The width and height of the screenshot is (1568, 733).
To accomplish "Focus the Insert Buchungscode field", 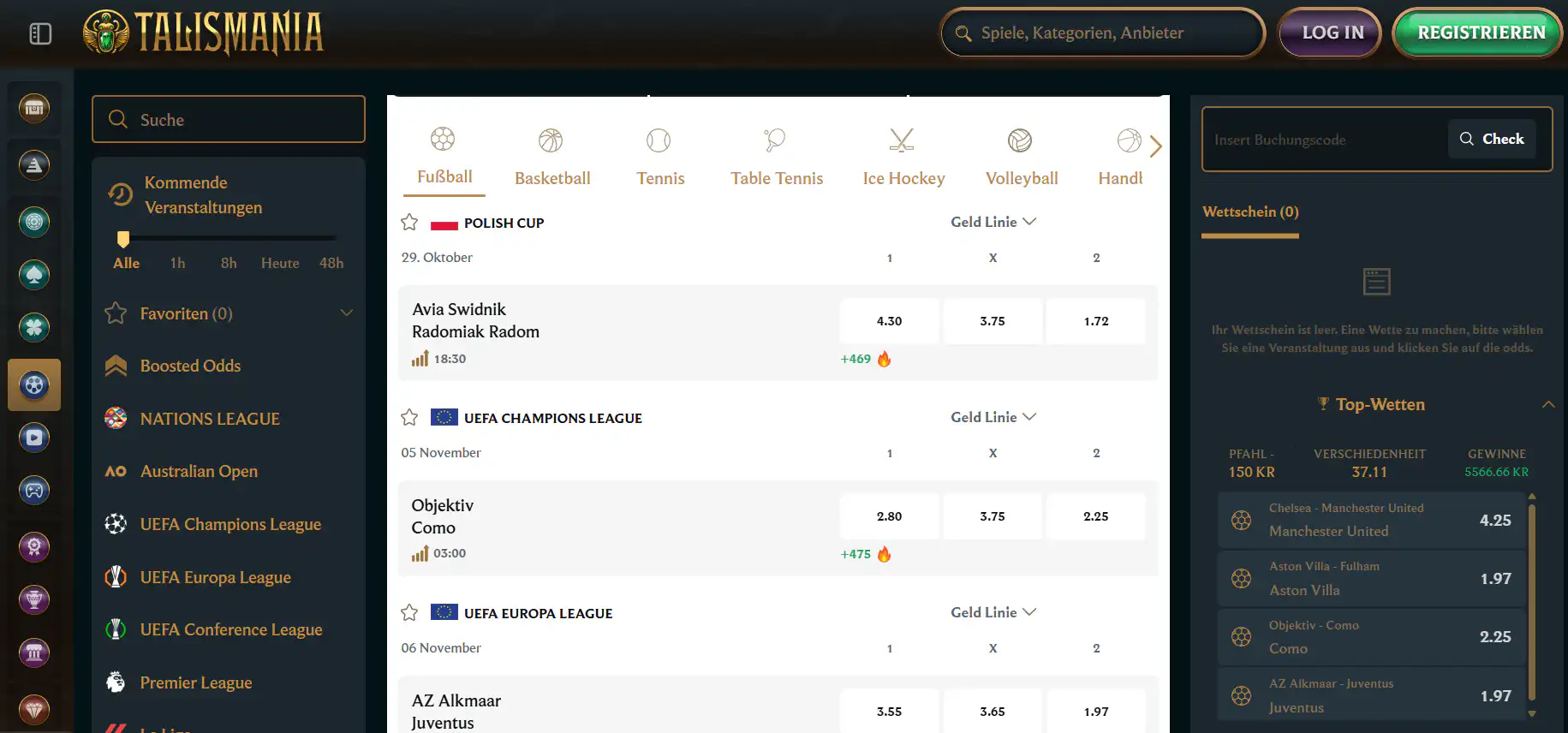I will pos(1323,140).
